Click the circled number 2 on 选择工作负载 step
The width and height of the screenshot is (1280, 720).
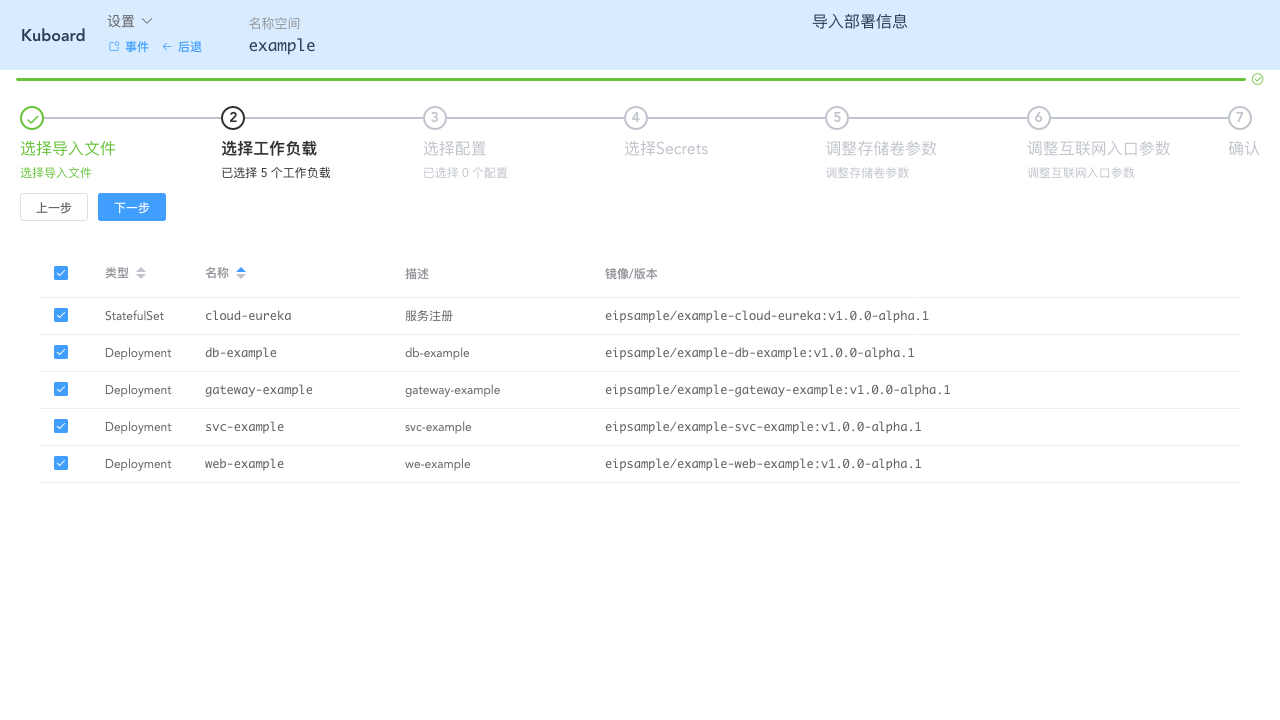pos(232,117)
